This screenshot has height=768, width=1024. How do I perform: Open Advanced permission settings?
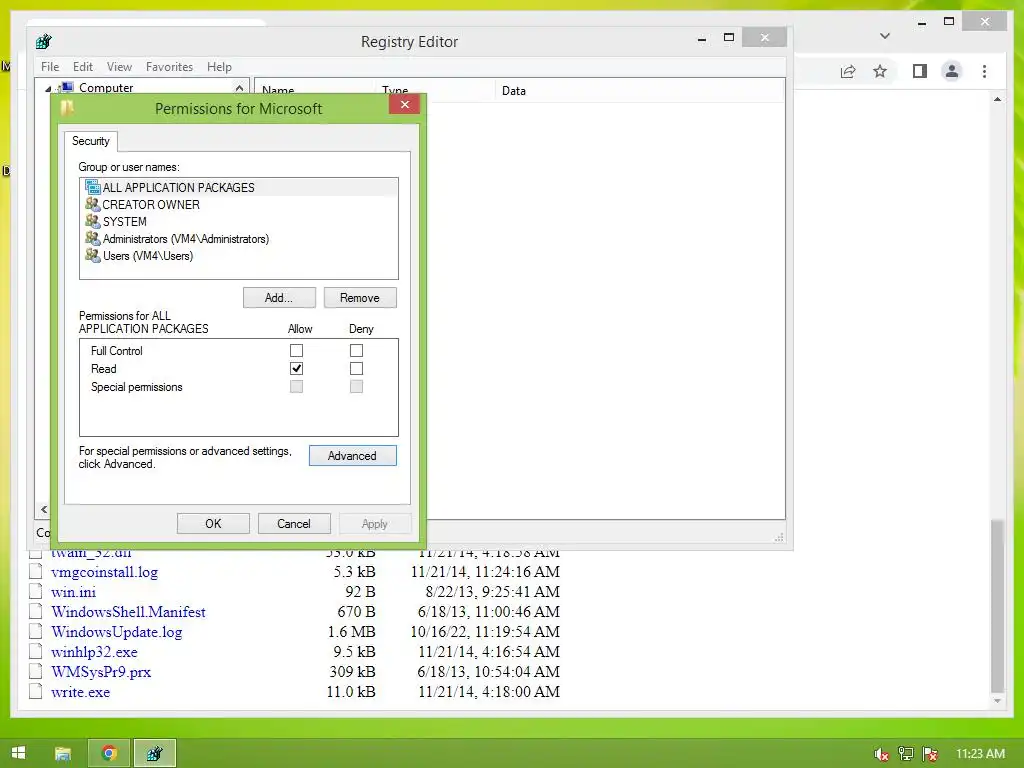(353, 455)
